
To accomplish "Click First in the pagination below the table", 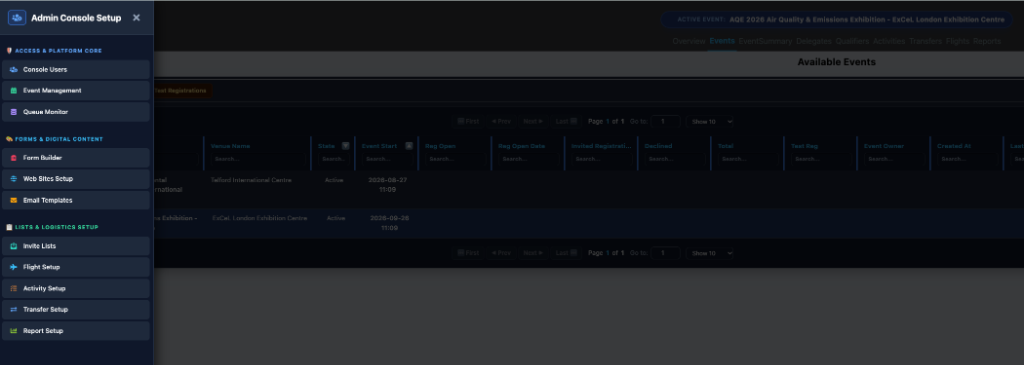I will [468, 253].
